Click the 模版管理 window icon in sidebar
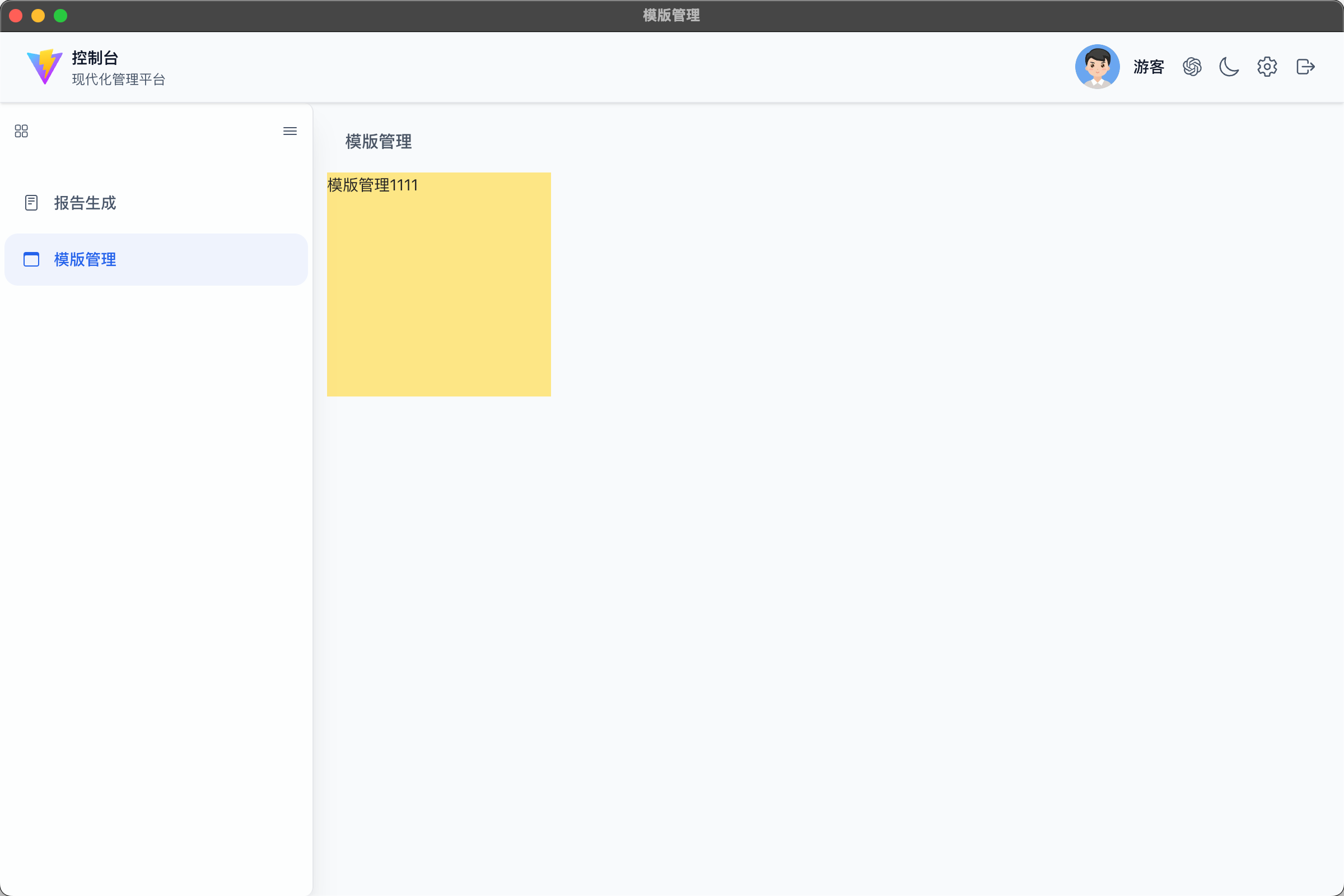1344x896 pixels. tap(31, 259)
